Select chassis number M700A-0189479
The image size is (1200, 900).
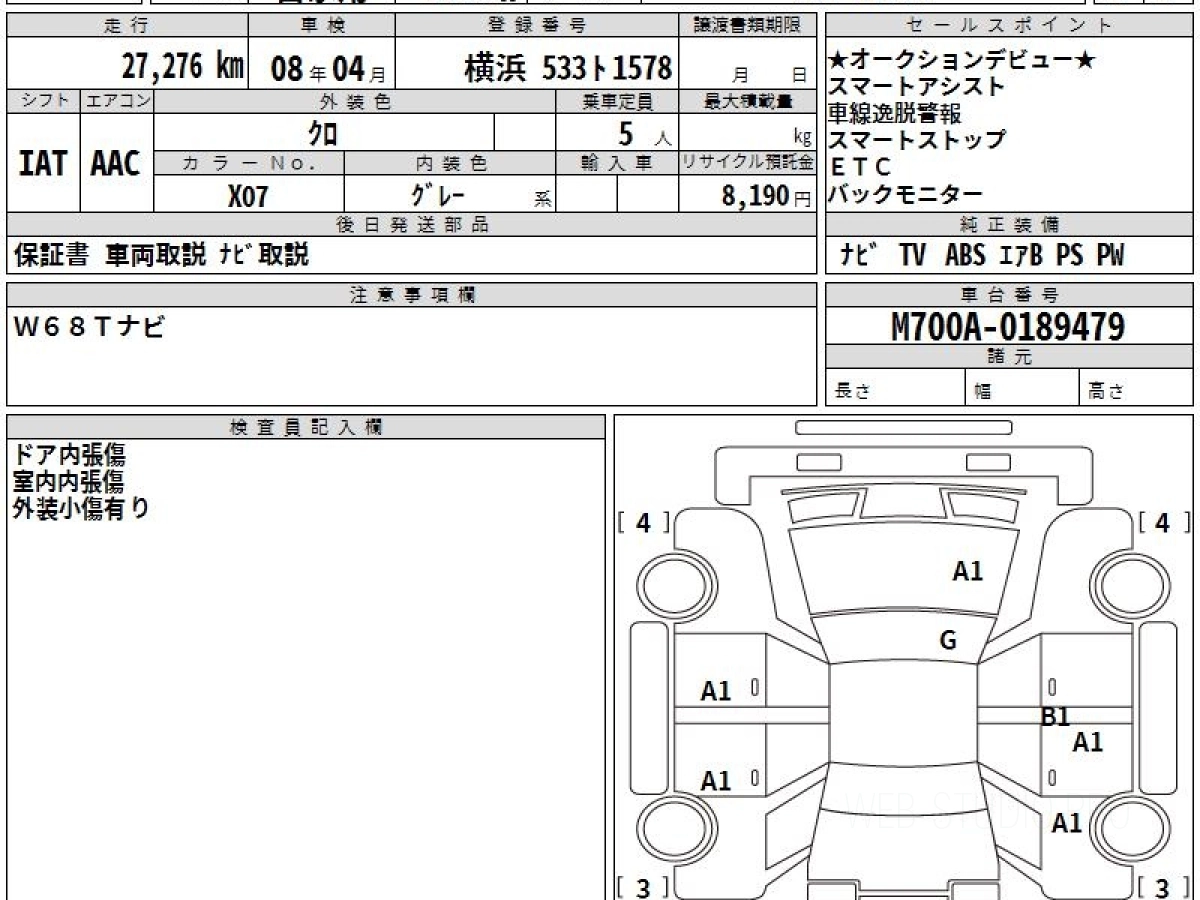(1008, 326)
